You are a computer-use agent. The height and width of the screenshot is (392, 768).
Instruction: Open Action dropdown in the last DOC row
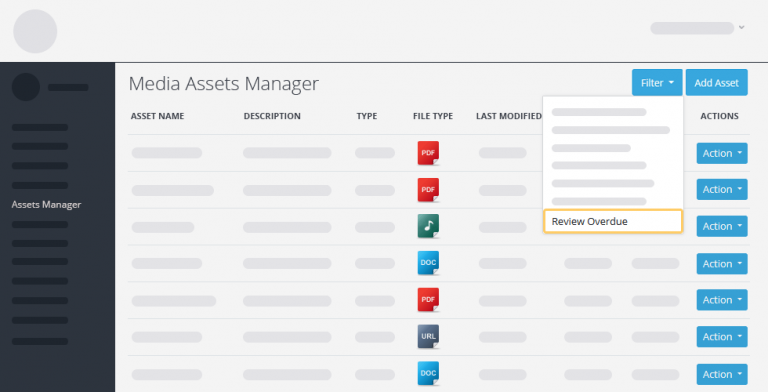point(722,374)
